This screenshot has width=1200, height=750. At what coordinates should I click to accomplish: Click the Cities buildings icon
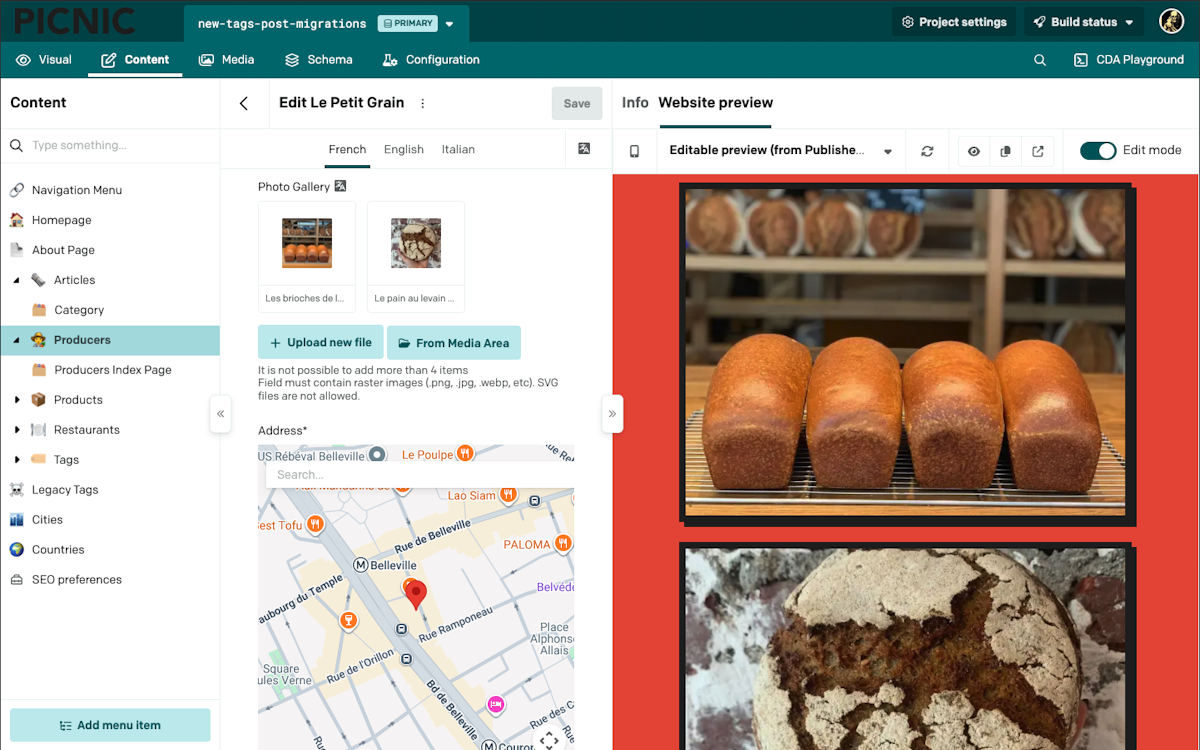click(x=17, y=520)
